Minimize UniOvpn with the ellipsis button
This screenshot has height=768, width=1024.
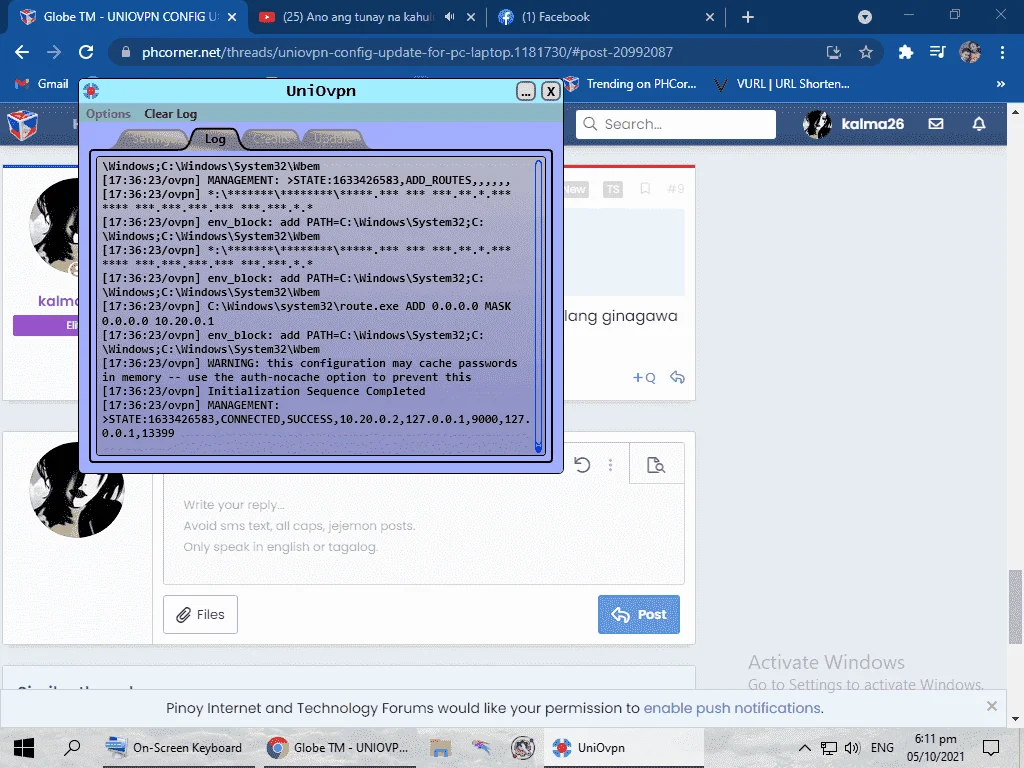526,91
